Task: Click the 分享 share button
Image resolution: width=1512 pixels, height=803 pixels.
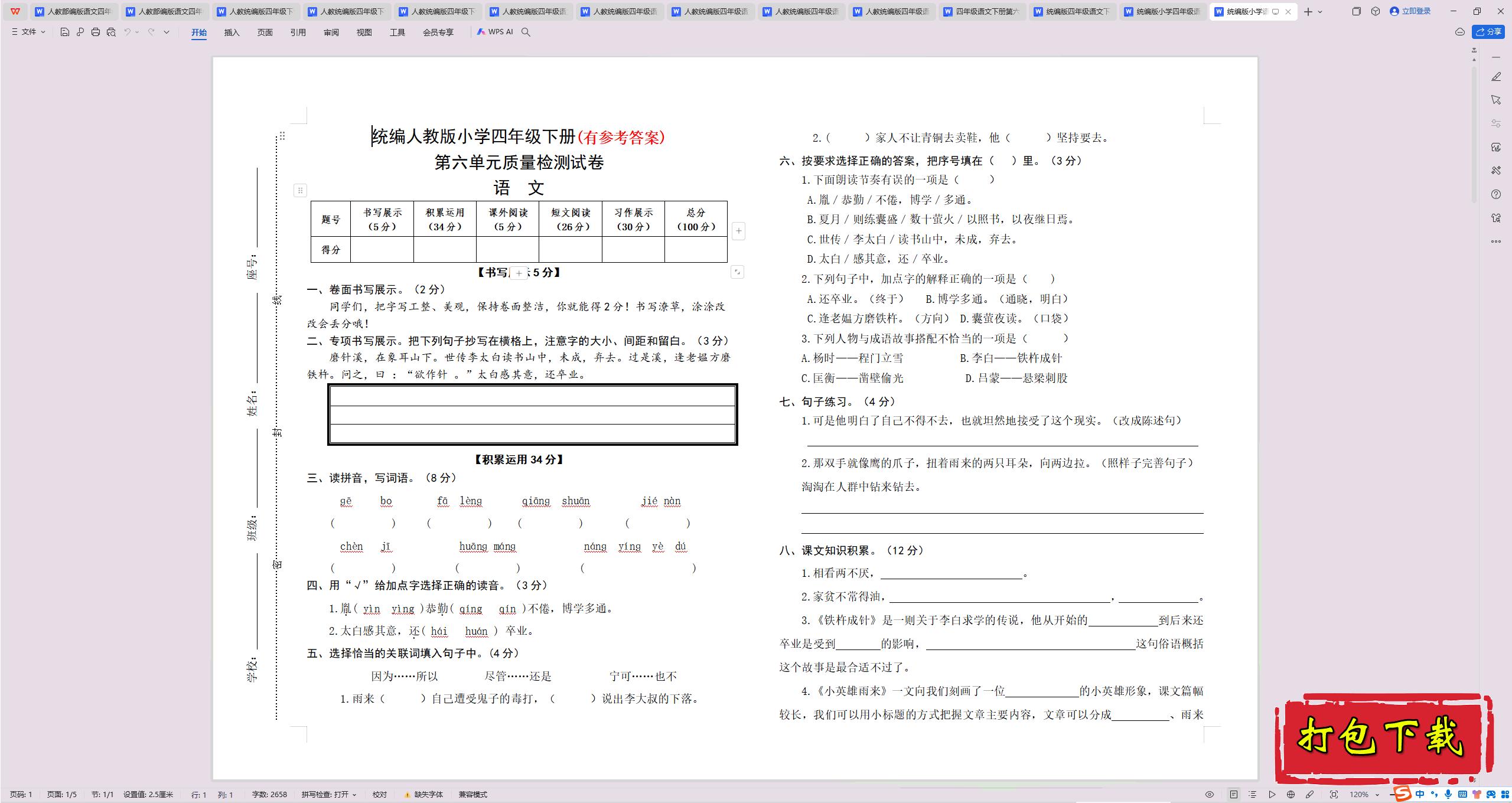Action: tap(1488, 32)
